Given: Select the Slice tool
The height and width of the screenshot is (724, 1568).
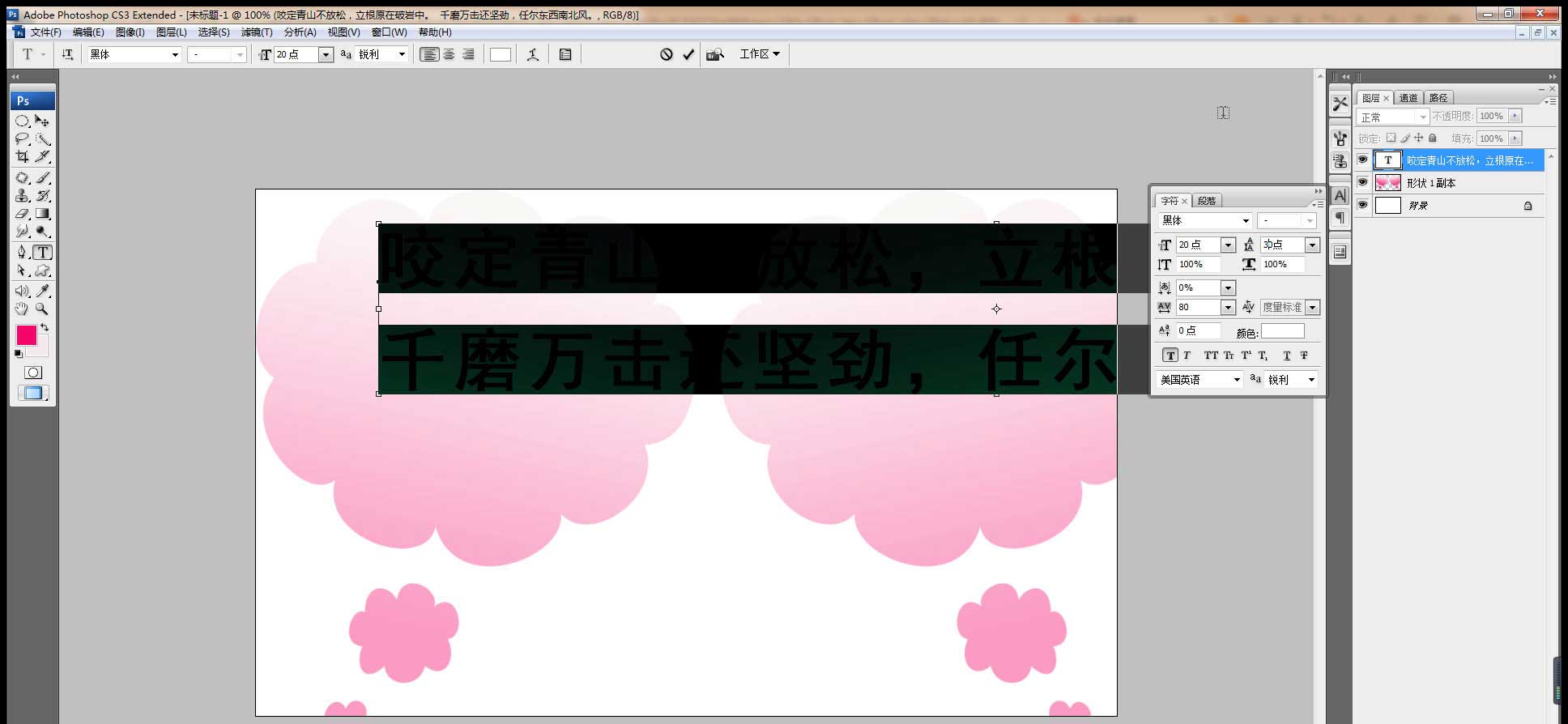Looking at the screenshot, I should (x=42, y=156).
